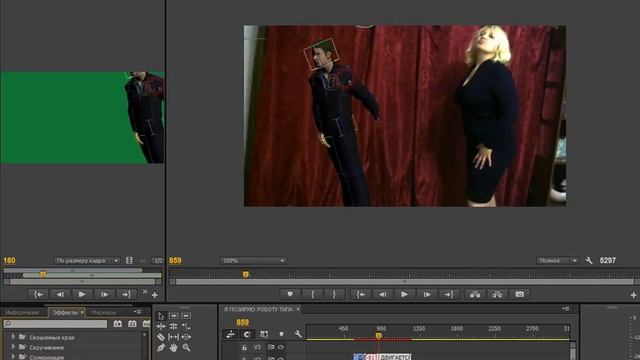Toggle linked selection in timeline
Viewport: 640px width, 360px height.
(264, 334)
